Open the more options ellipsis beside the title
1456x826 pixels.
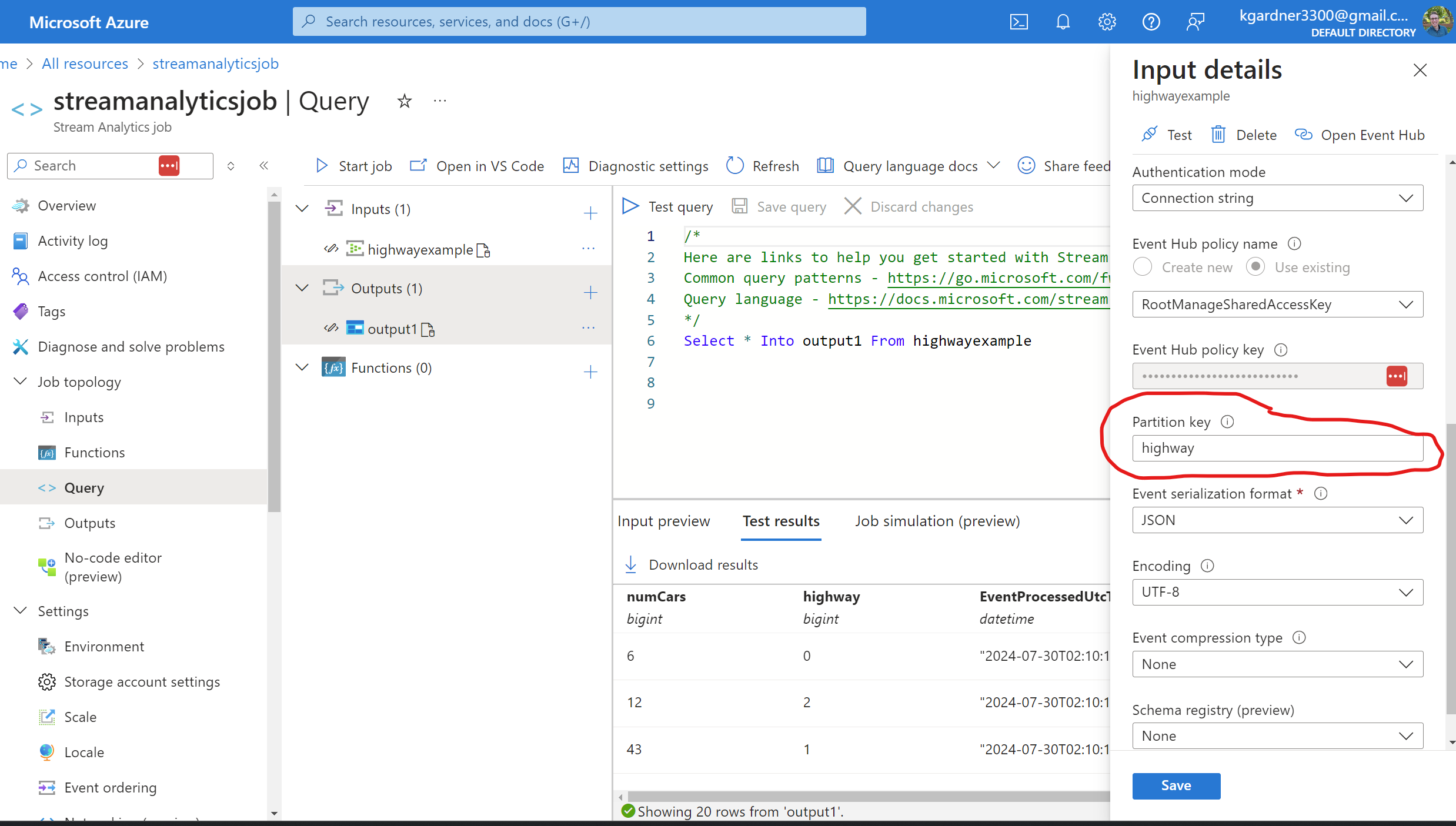coord(440,101)
